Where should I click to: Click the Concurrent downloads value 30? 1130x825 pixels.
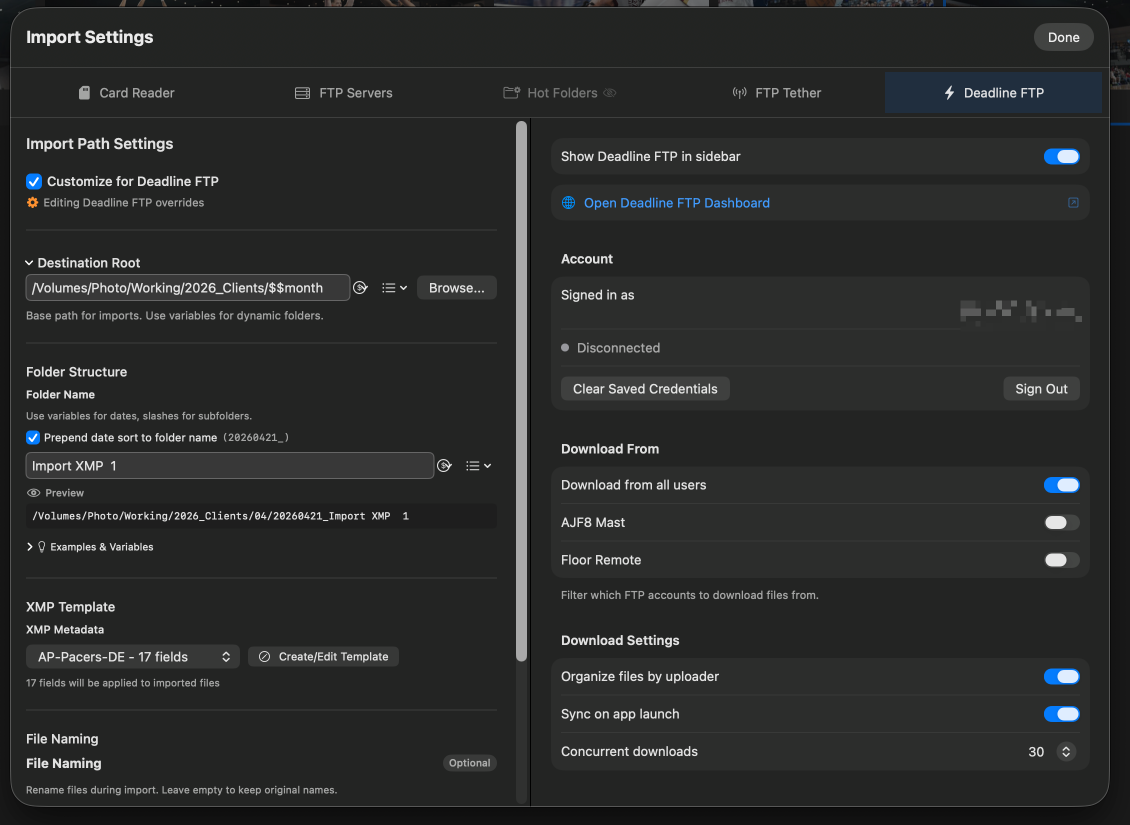click(1036, 752)
